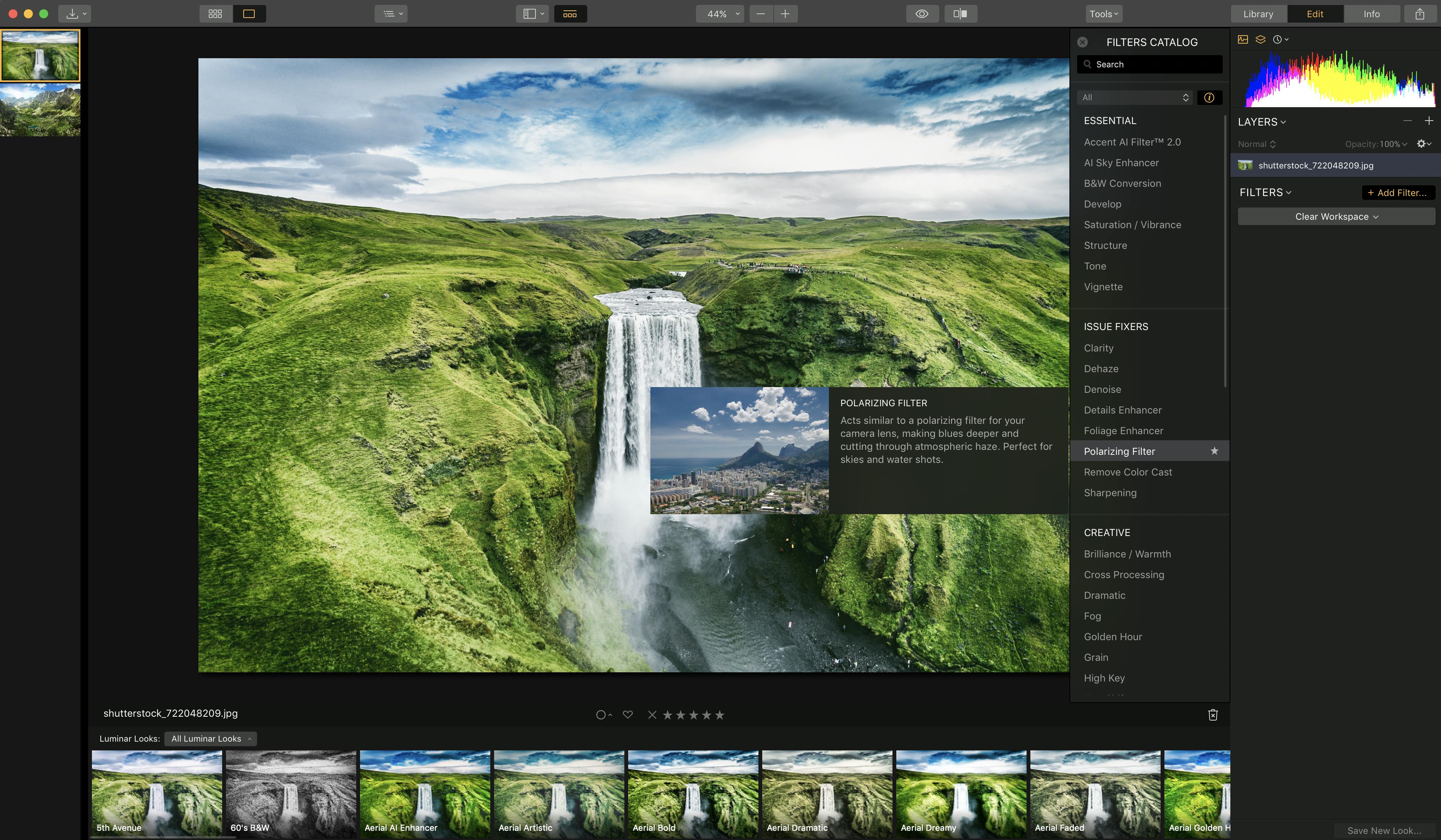Switch to the Library tab

tap(1259, 14)
